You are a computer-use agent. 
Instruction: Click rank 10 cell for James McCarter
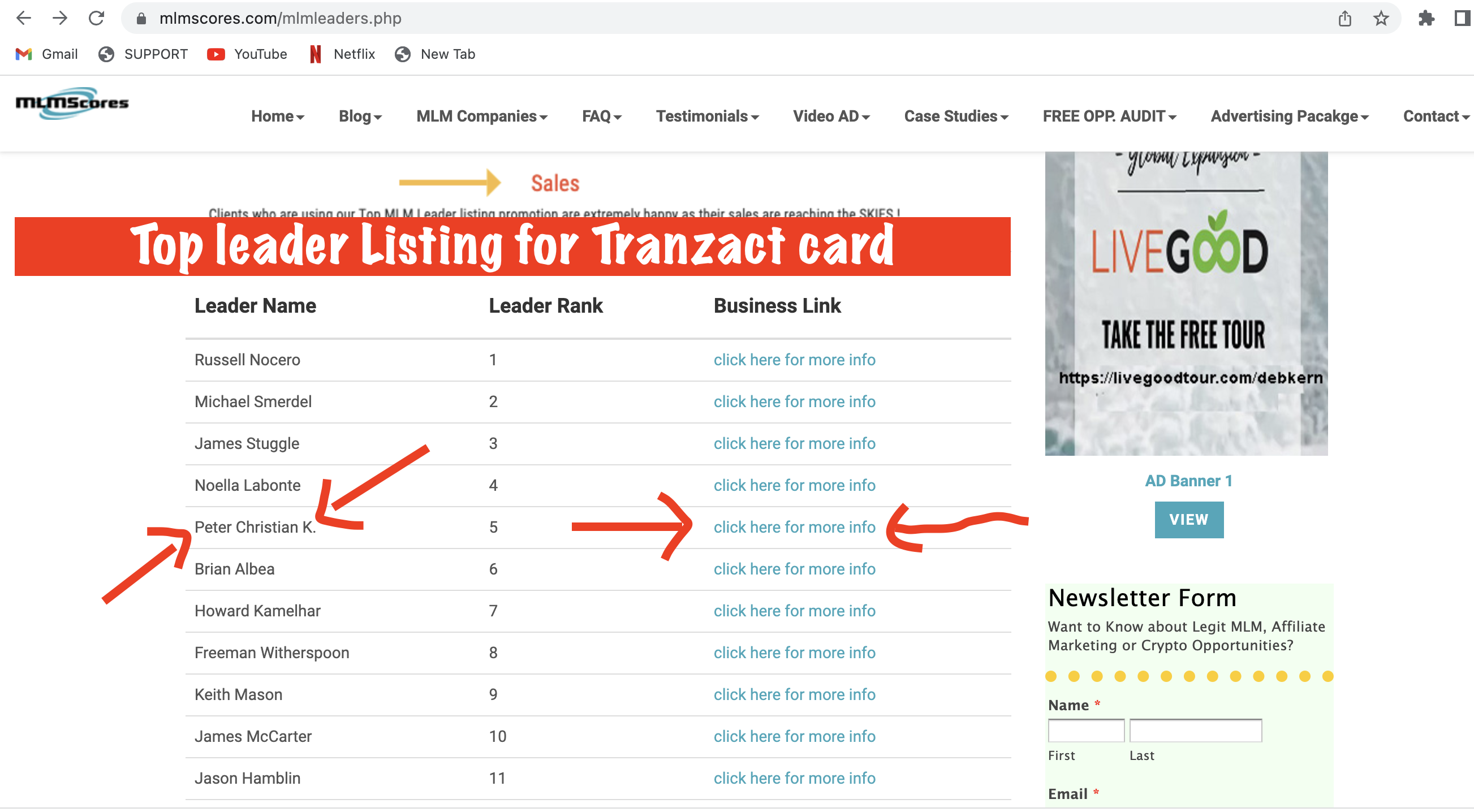pyautogui.click(x=497, y=736)
